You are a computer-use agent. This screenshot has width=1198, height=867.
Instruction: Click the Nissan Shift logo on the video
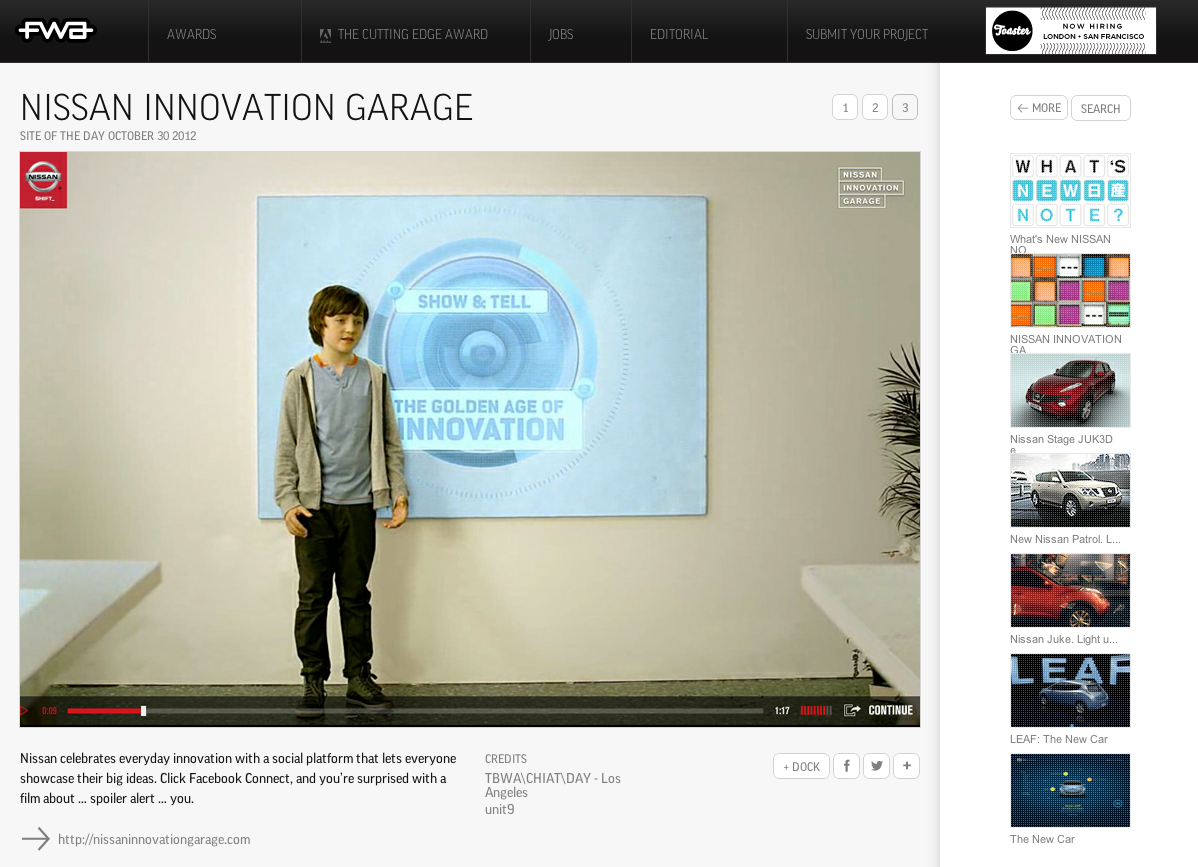coord(44,180)
